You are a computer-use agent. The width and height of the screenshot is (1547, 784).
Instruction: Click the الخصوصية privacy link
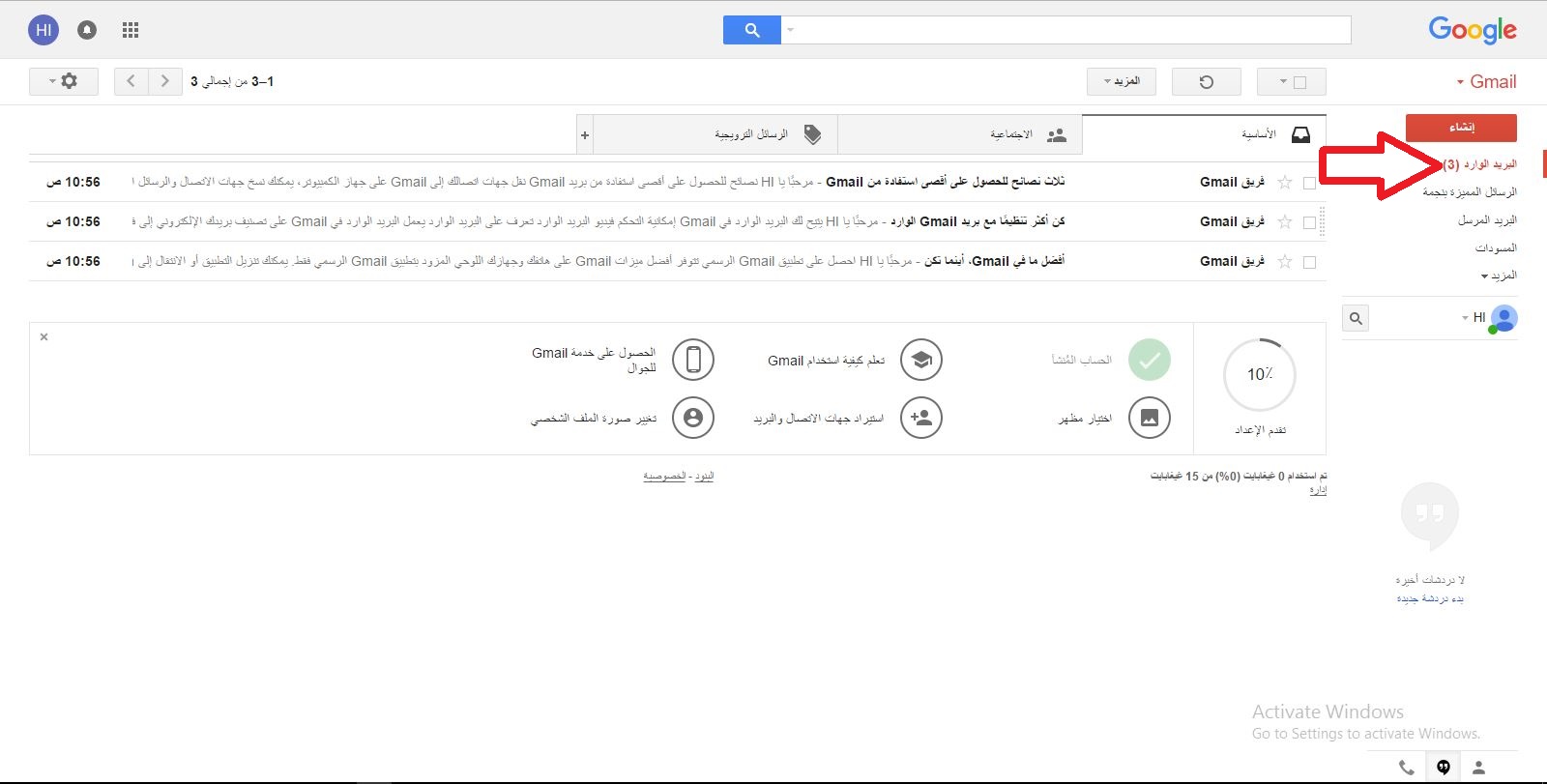[x=664, y=477]
